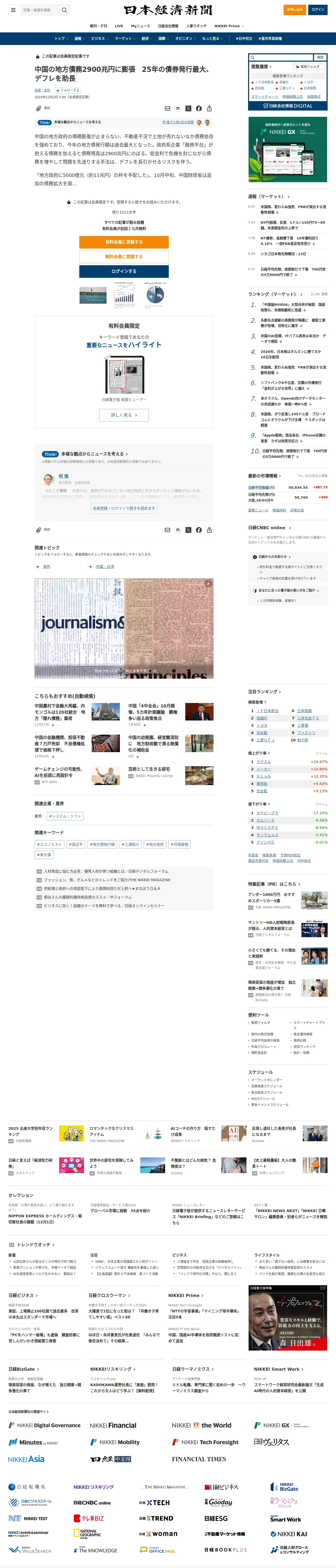Expand the NIKKEI Prime header dropdown
336x1568 pixels.
pyautogui.click(x=229, y=26)
